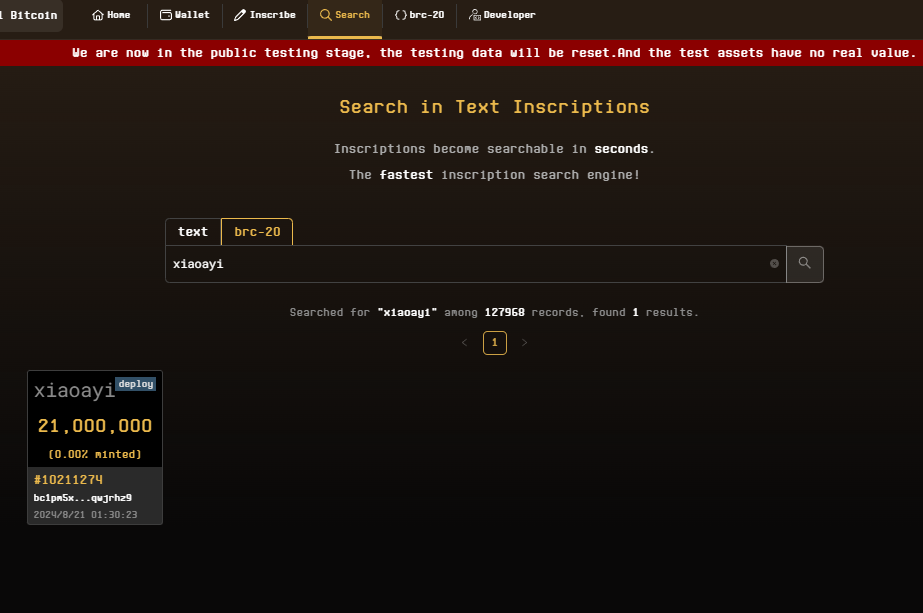This screenshot has height=613, width=923.
Task: Open the xiaoayi token title on card
Action: [x=74, y=390]
